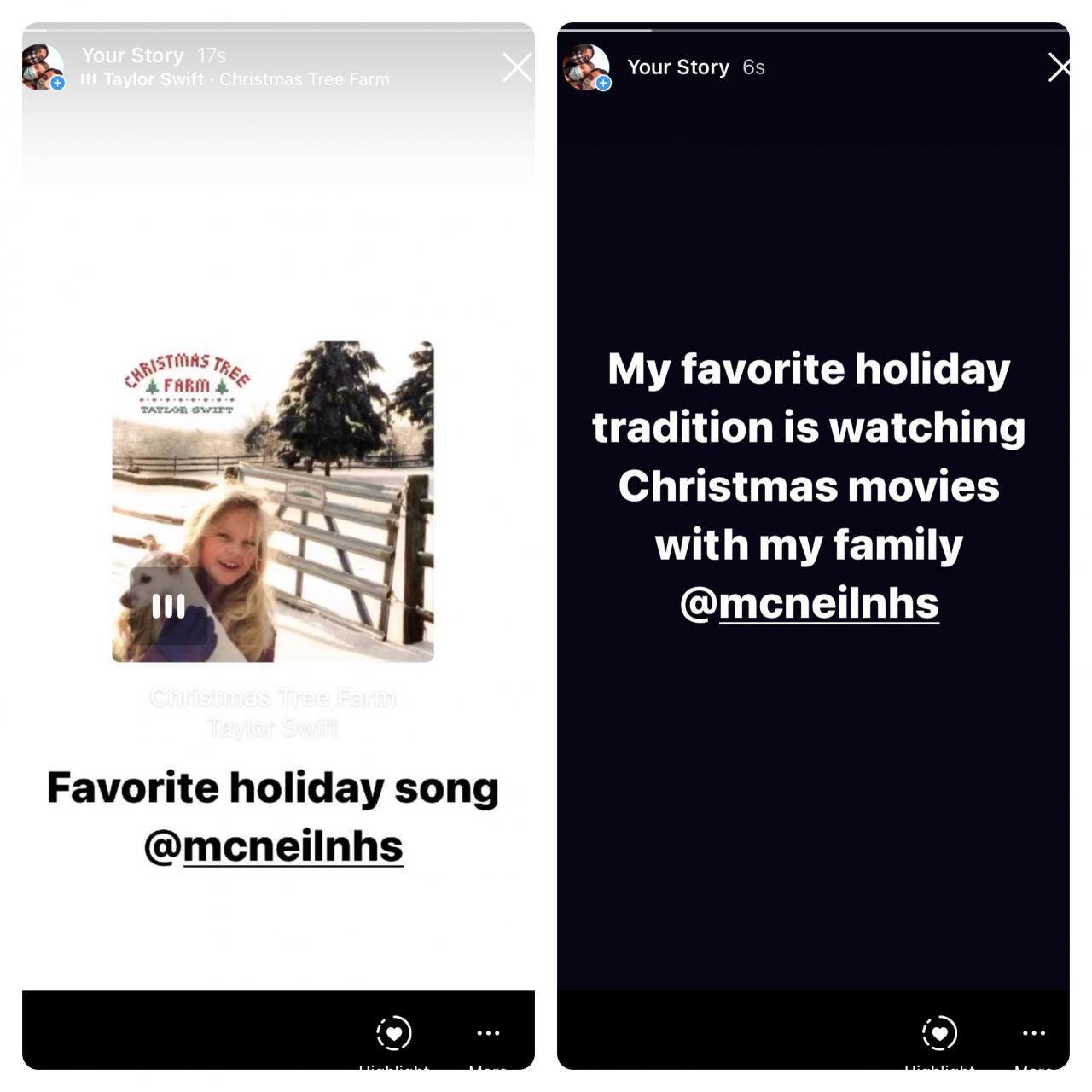Tap the left story profile avatar
1092x1092 pixels.
pyautogui.click(x=43, y=67)
